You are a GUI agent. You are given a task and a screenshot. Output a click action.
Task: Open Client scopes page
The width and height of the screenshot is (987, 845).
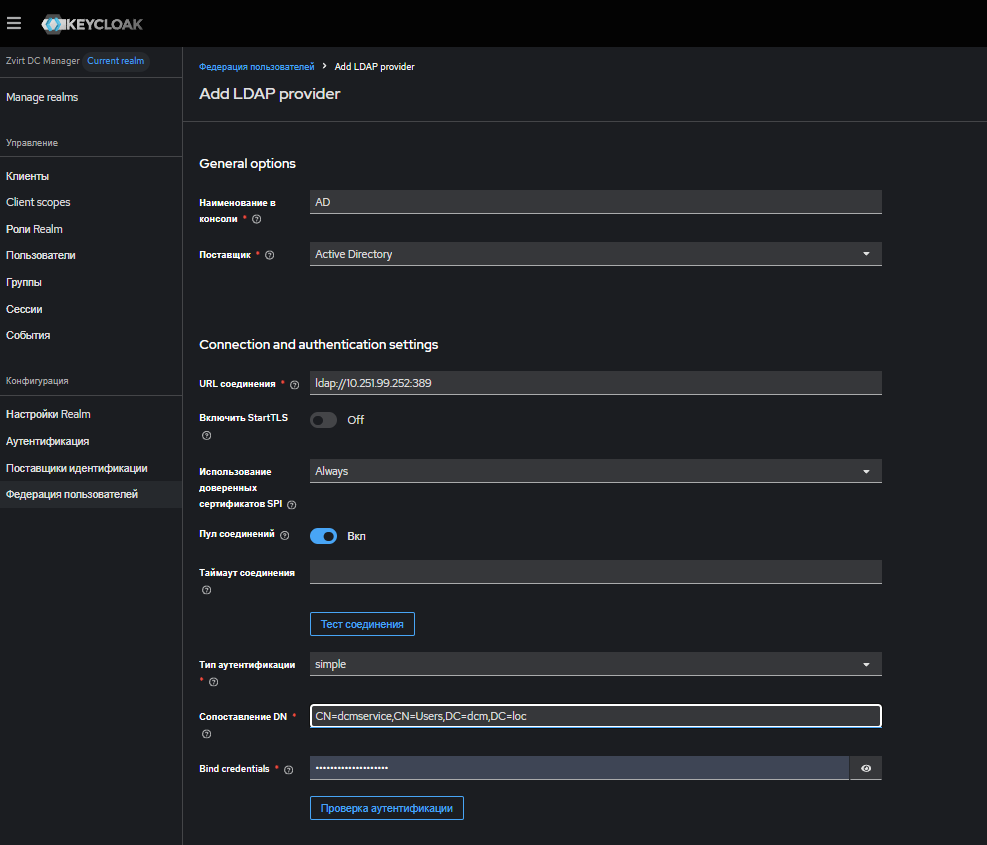click(x=38, y=202)
